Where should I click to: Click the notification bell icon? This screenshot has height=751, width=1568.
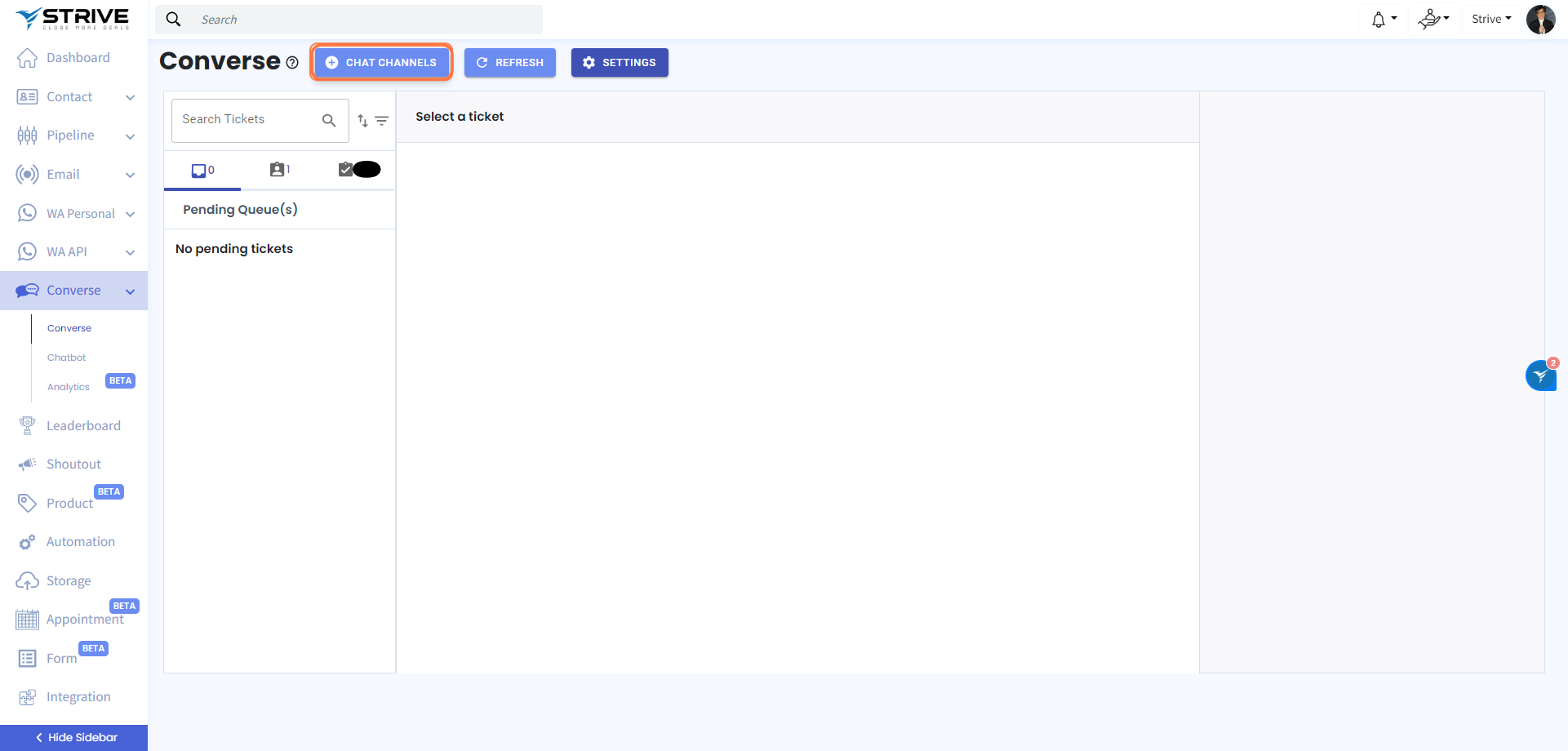(1379, 20)
